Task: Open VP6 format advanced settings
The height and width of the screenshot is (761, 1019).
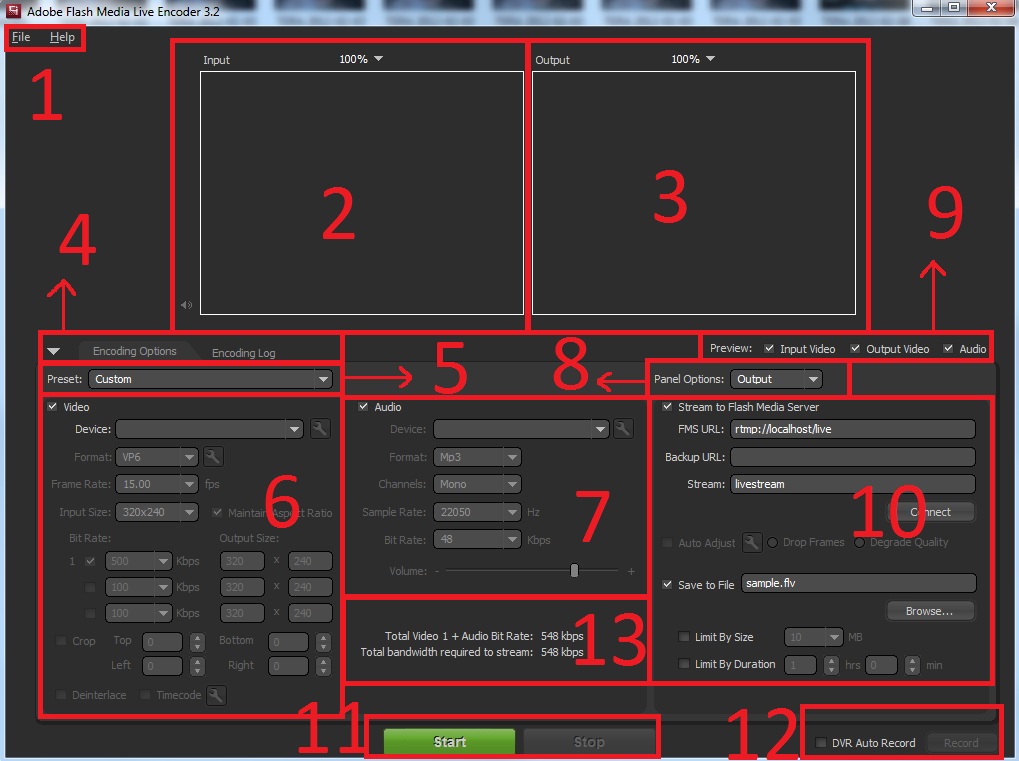Action: [x=213, y=456]
